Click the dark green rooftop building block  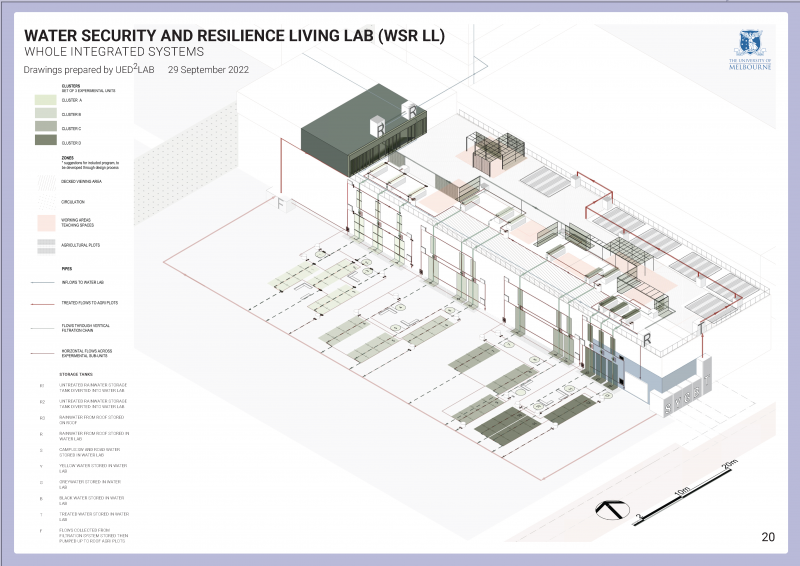click(363, 131)
